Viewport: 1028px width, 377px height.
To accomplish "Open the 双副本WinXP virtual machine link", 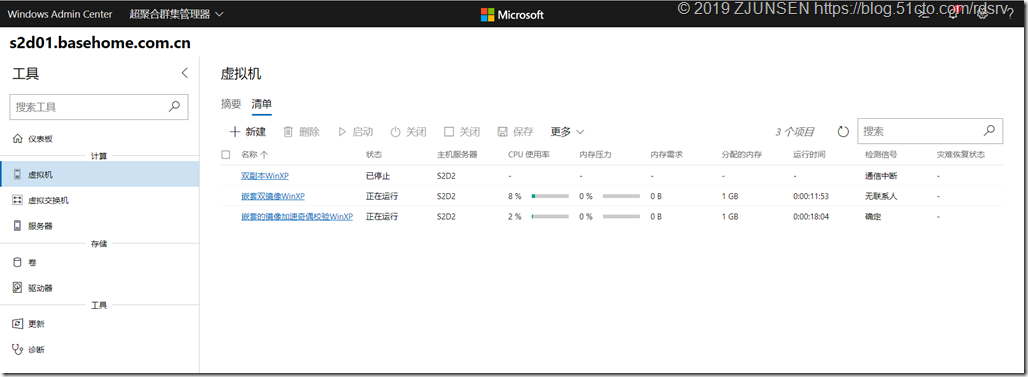I will (265, 176).
